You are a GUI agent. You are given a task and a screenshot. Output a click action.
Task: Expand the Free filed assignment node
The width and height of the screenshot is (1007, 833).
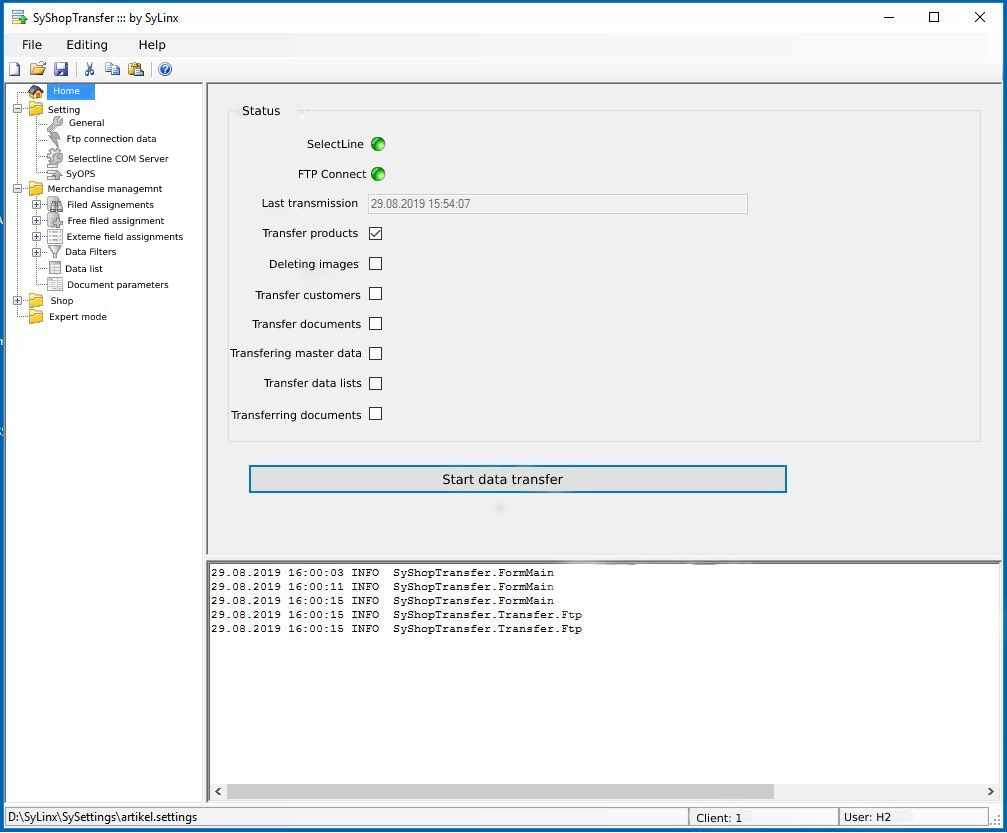tap(37, 220)
